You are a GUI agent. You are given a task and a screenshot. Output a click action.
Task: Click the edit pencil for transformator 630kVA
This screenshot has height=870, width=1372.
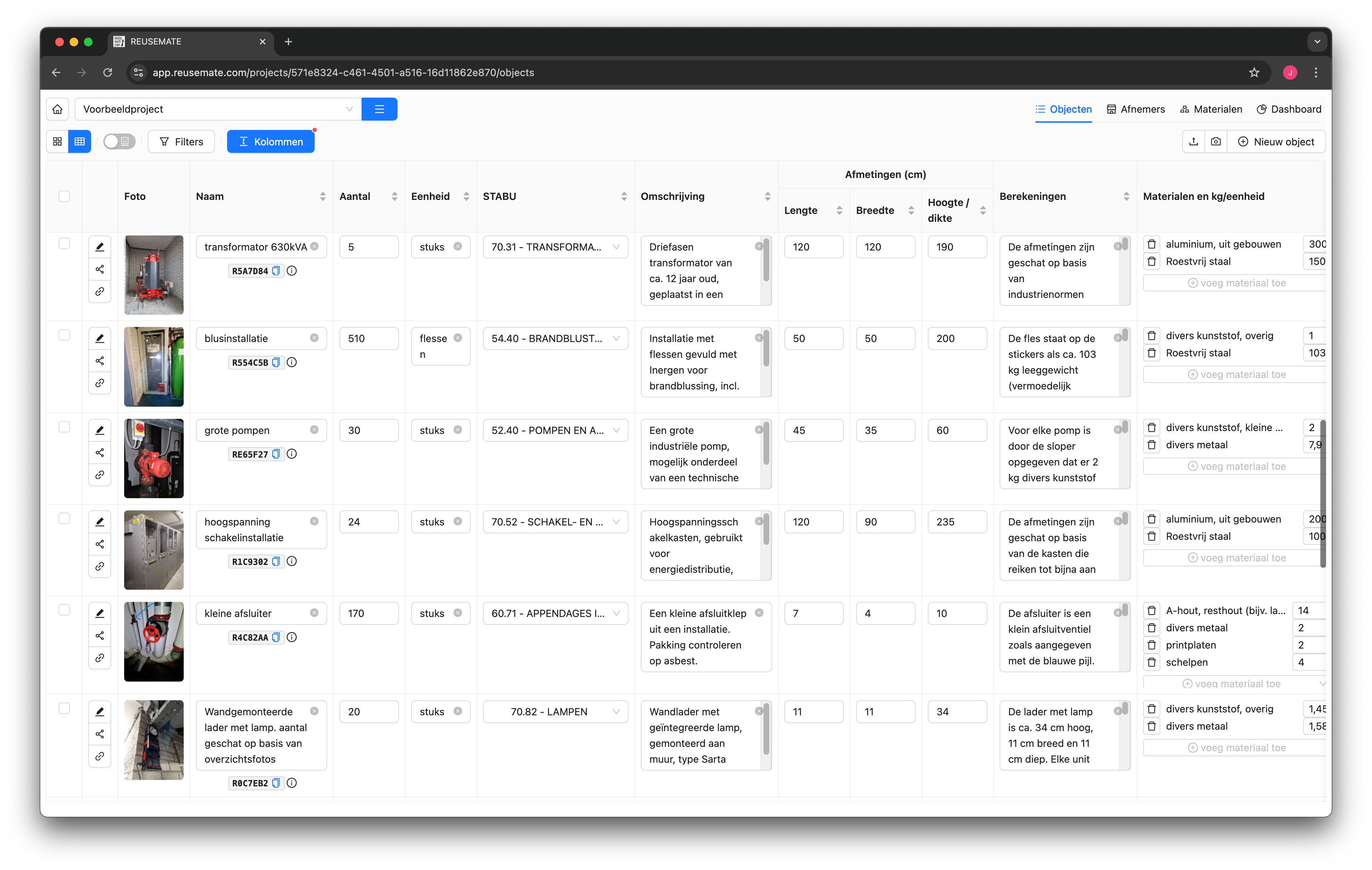[100, 247]
